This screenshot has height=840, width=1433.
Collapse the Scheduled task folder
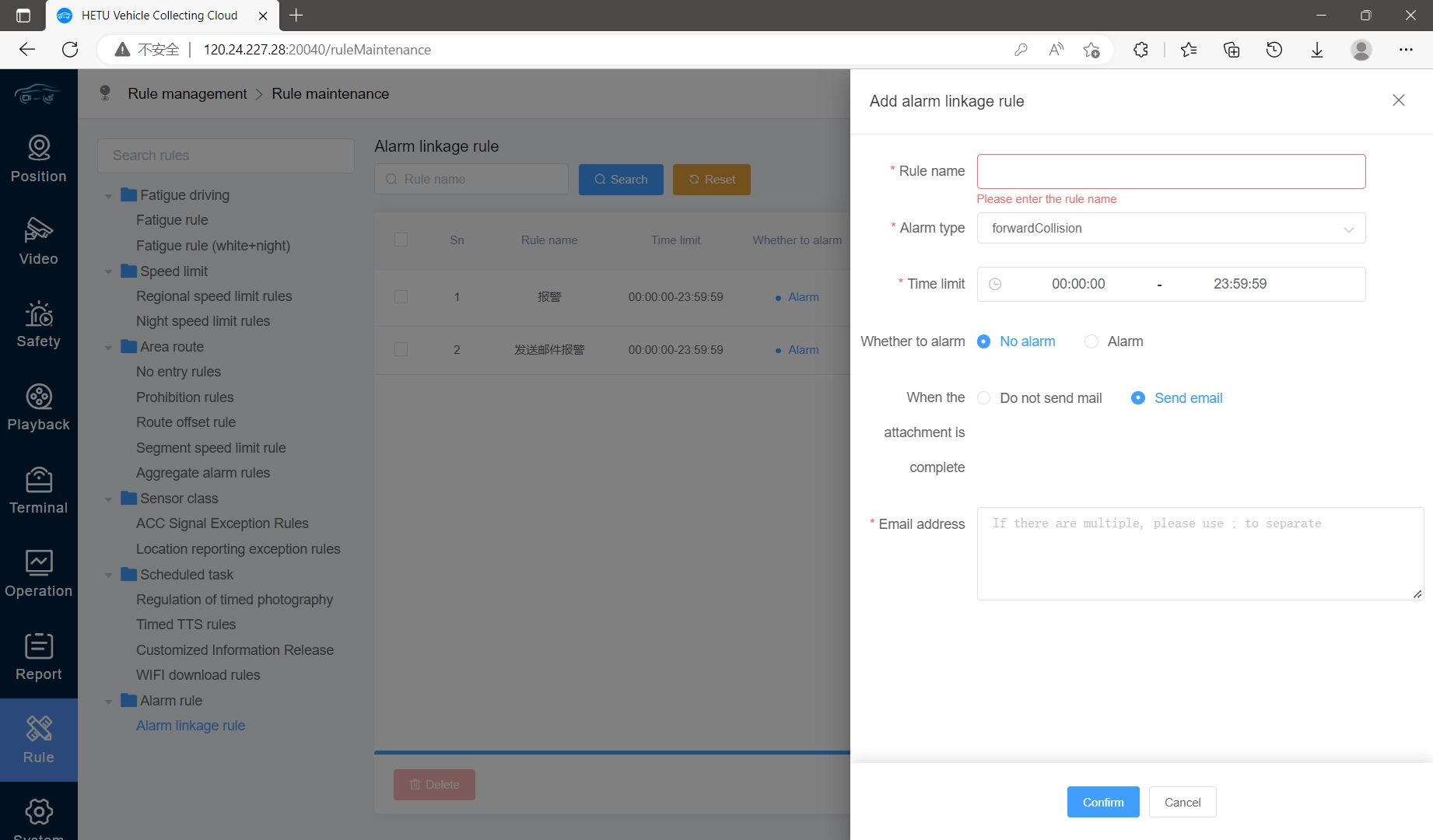coord(108,576)
